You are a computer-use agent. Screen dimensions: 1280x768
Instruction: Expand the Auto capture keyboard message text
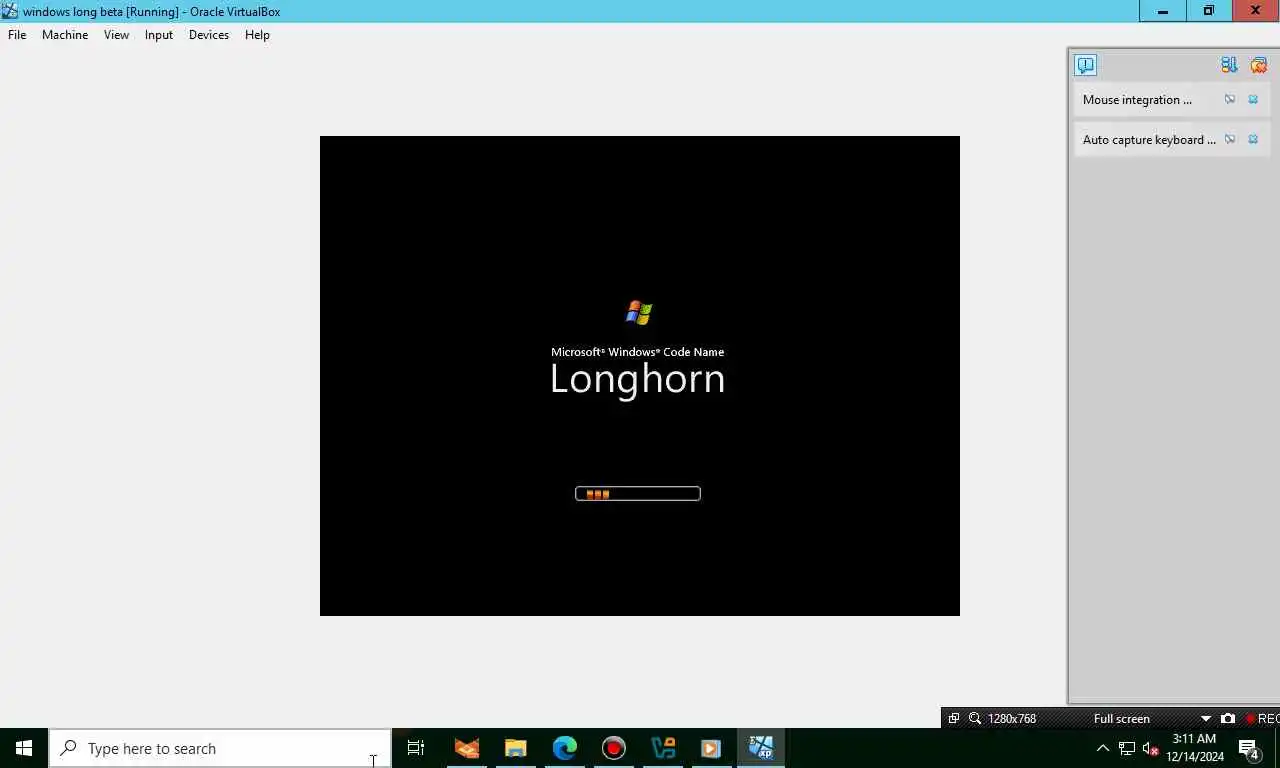1149,140
